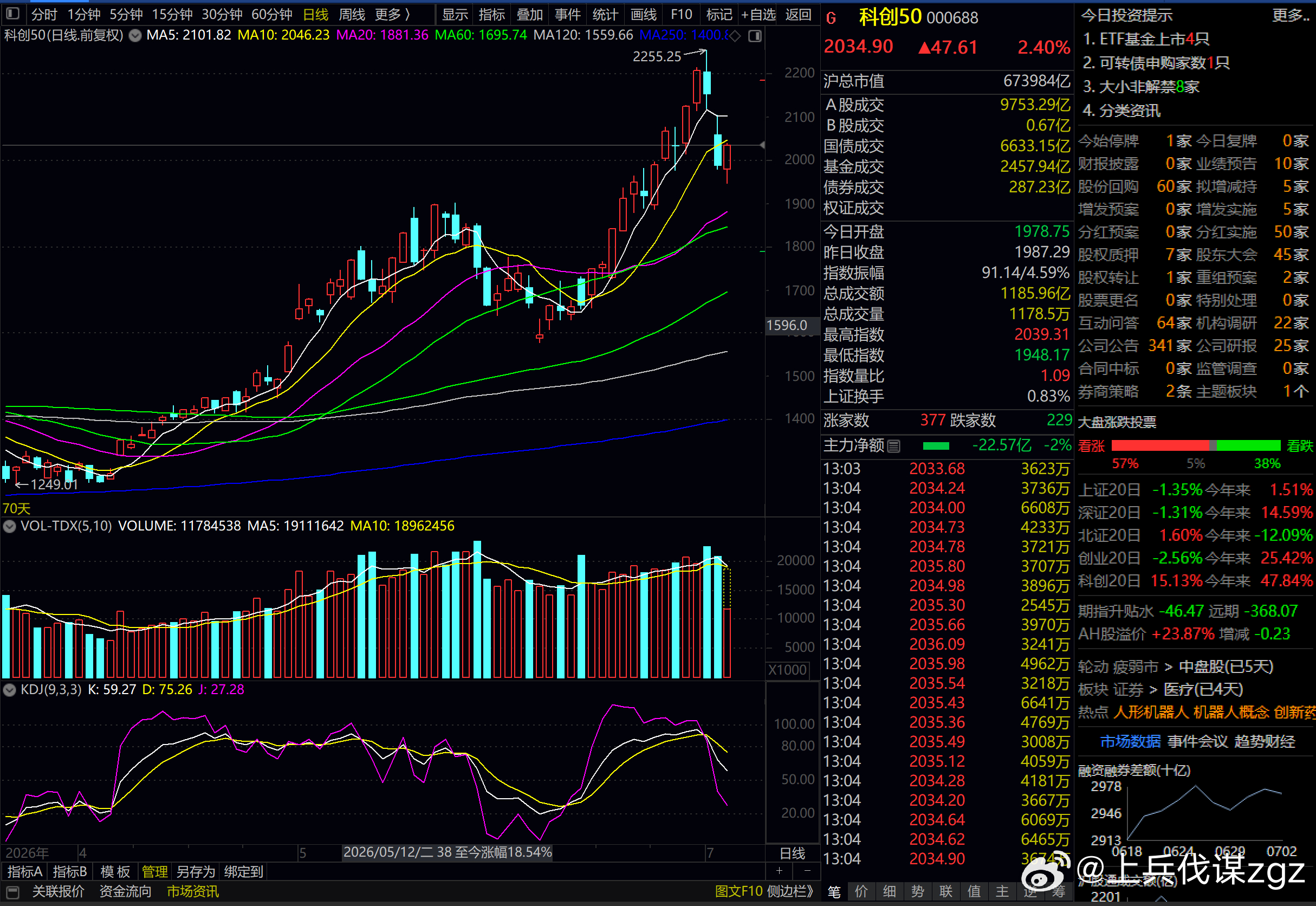Select the 日线 daily chart tab
This screenshot has width=1316, height=906.
[315, 14]
